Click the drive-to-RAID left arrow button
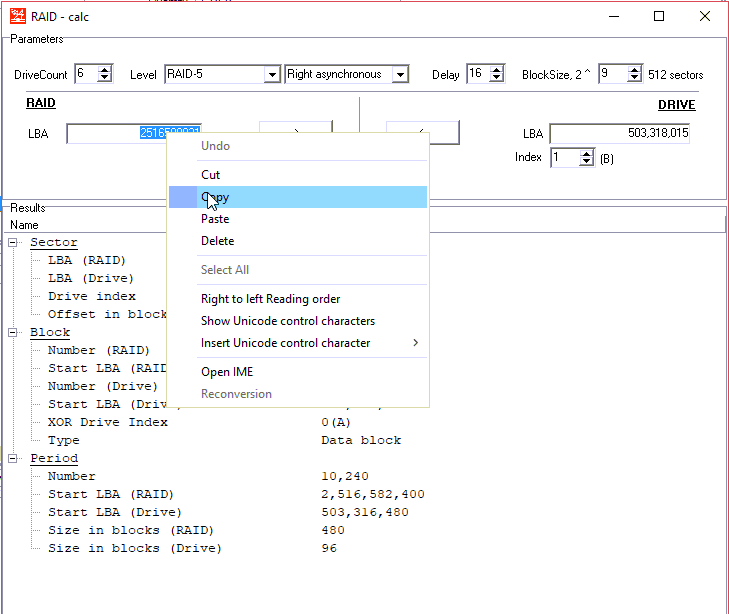The image size is (729, 614). 422,133
